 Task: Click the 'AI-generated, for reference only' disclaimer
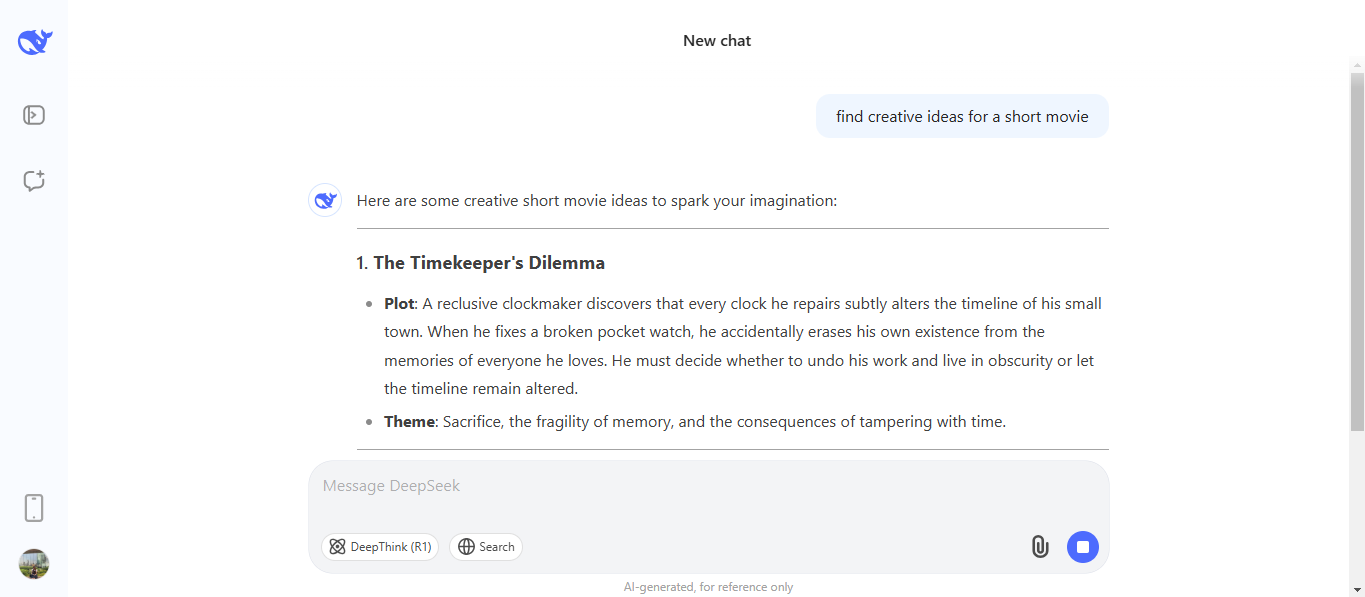pos(708,586)
